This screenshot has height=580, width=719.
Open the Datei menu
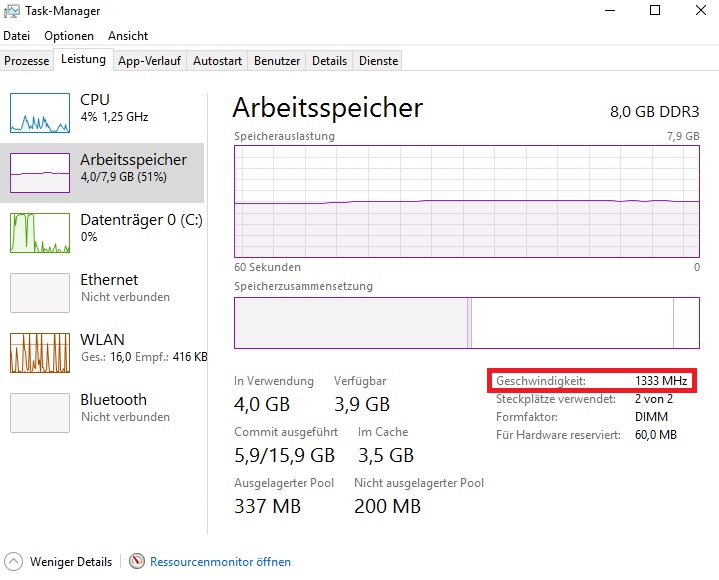click(17, 36)
